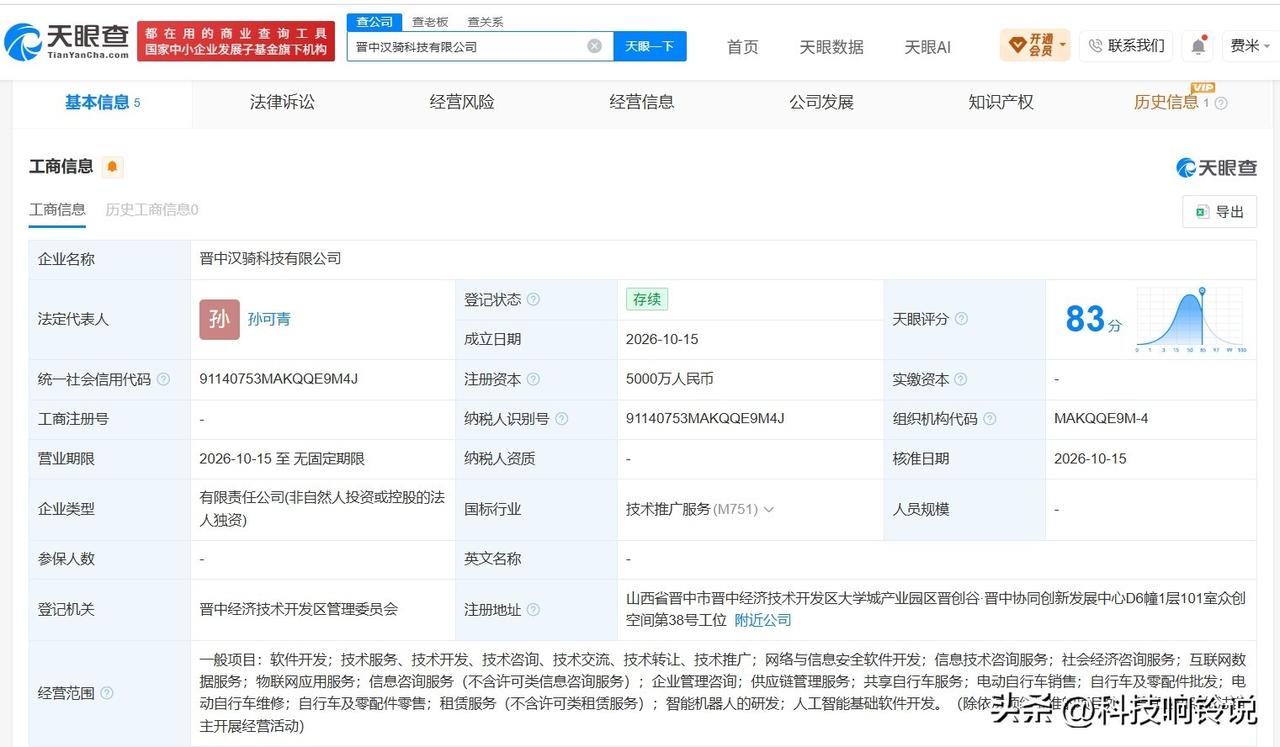Open the 经营信息 tab
1280x747 pixels.
click(x=642, y=102)
